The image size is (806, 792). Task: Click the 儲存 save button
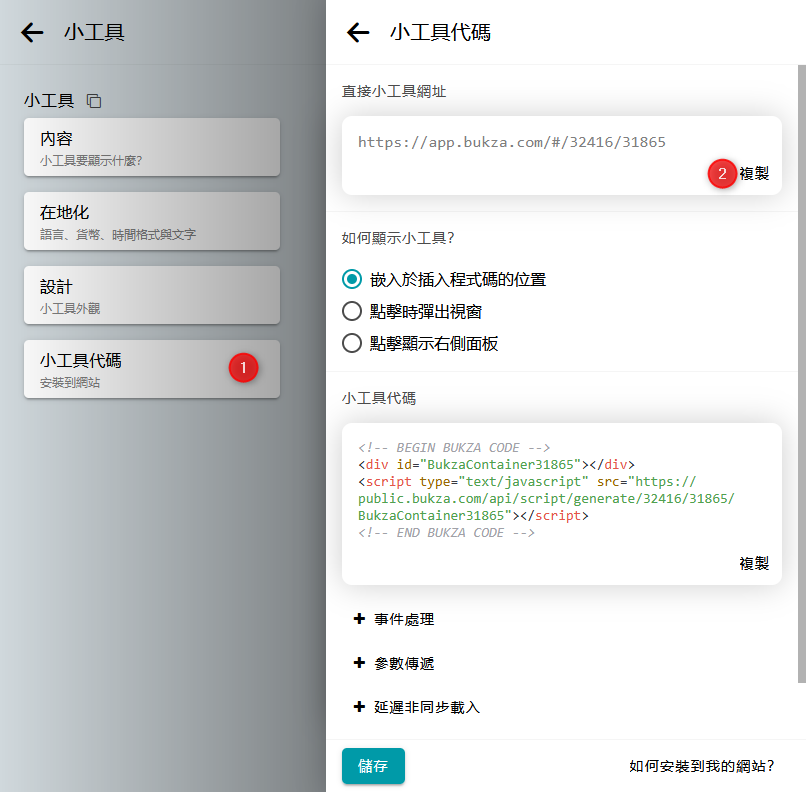(373, 766)
